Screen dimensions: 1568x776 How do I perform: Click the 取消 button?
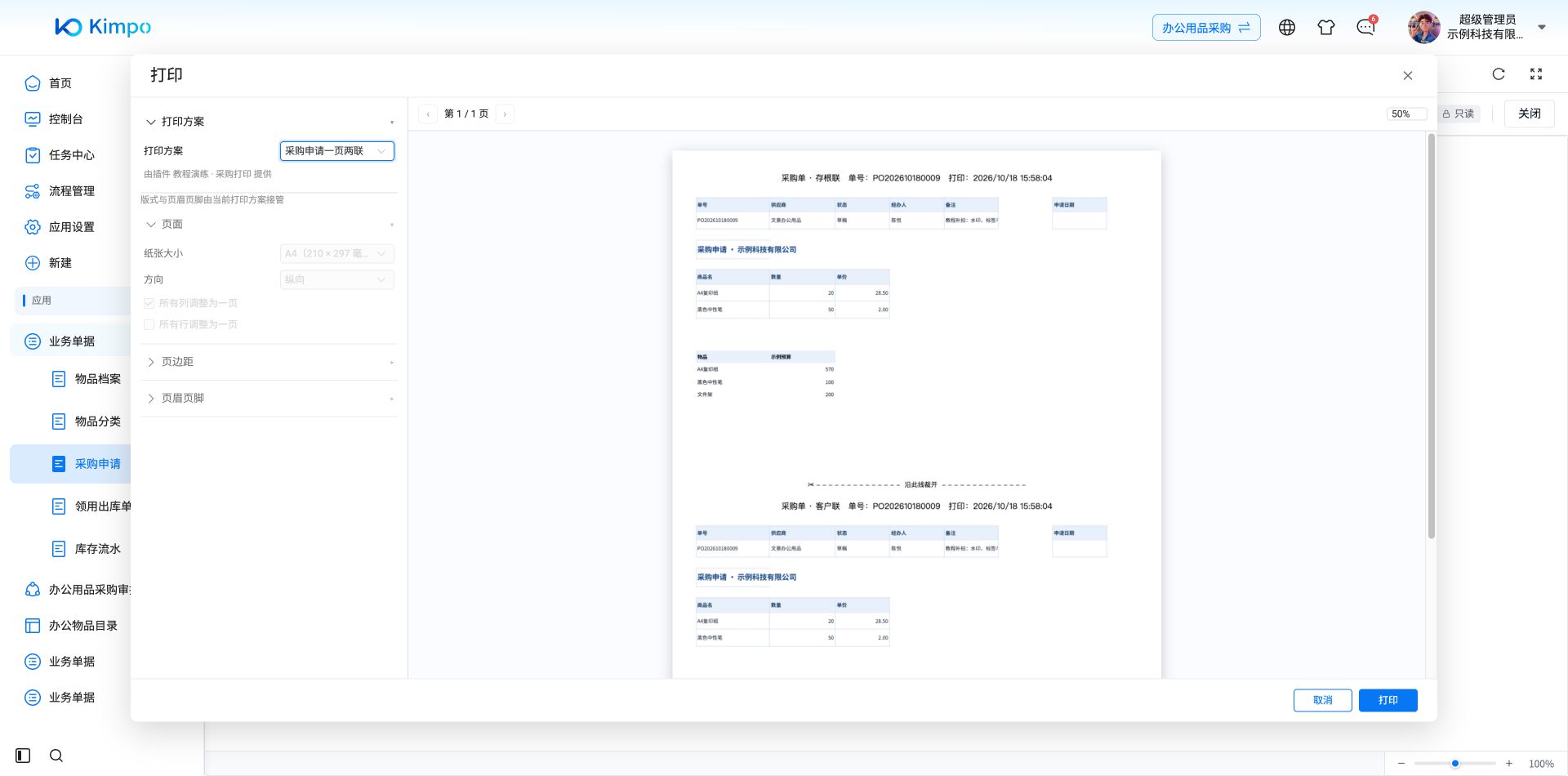pos(1322,701)
